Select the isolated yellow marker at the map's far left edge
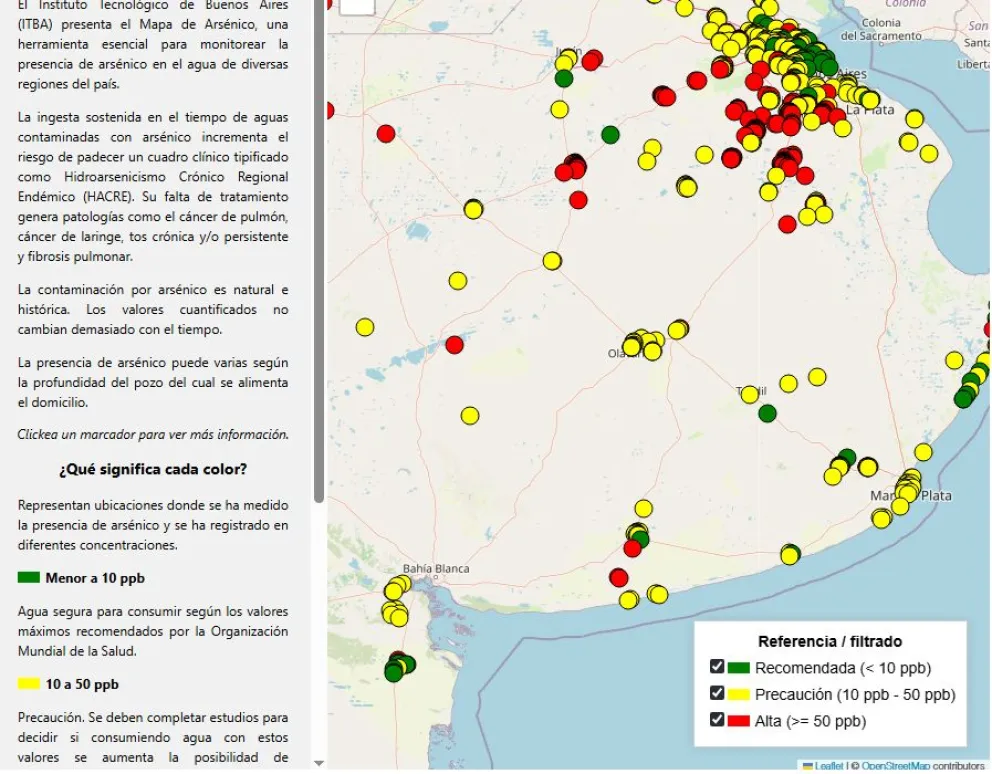The width and height of the screenshot is (992, 774). point(365,327)
